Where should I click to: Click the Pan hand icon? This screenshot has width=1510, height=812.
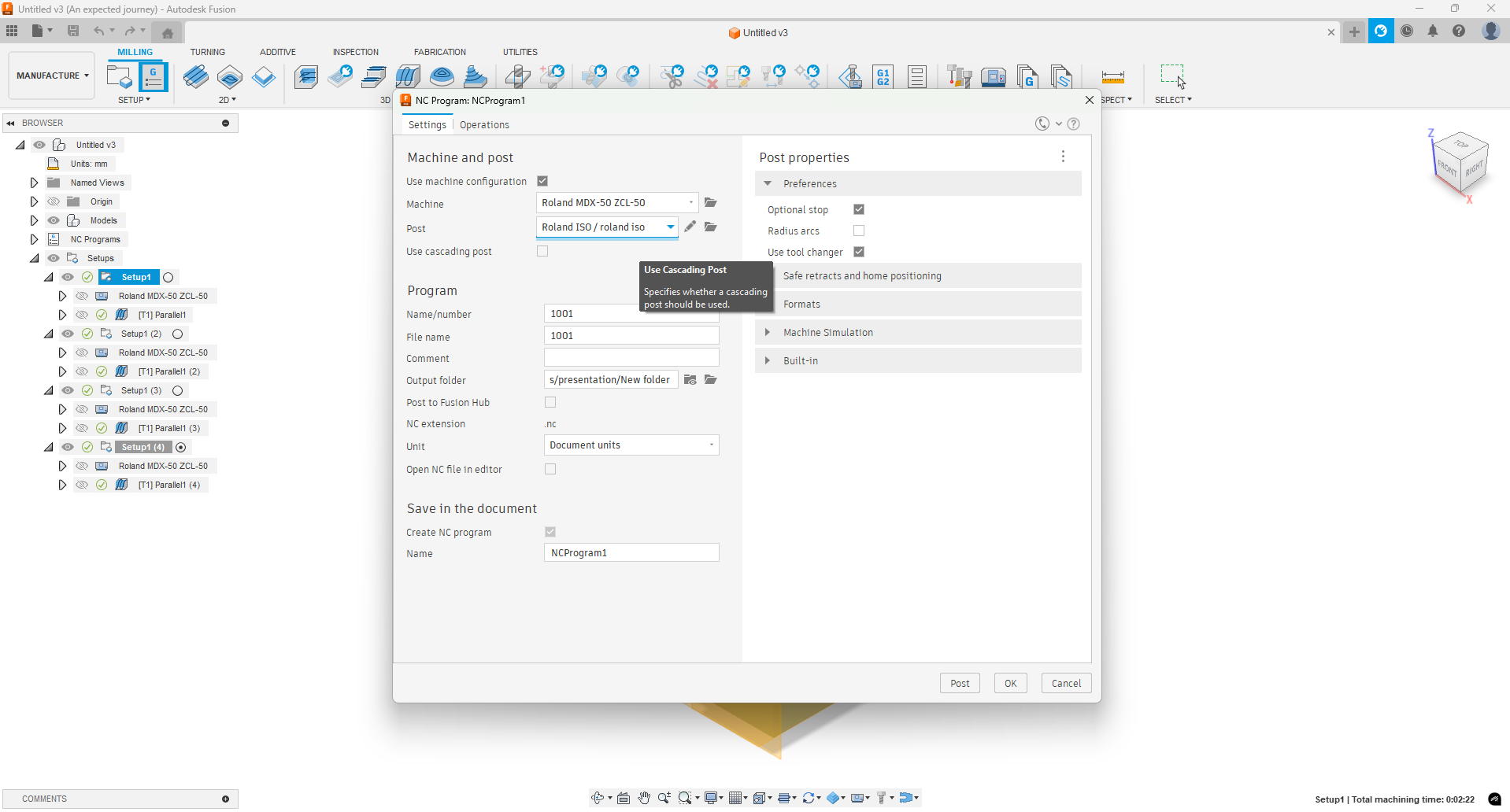pyautogui.click(x=644, y=798)
